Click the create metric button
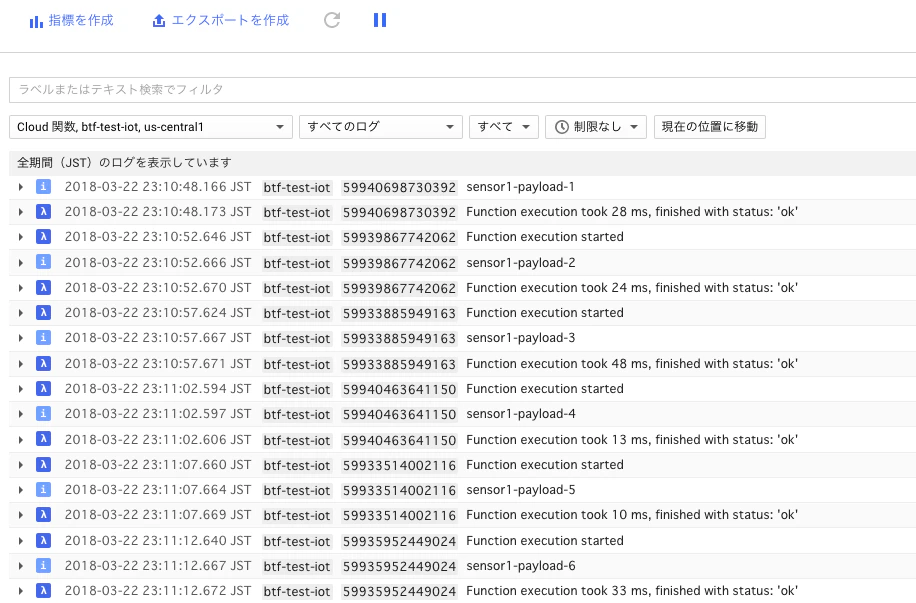The width and height of the screenshot is (916, 603). [x=71, y=20]
